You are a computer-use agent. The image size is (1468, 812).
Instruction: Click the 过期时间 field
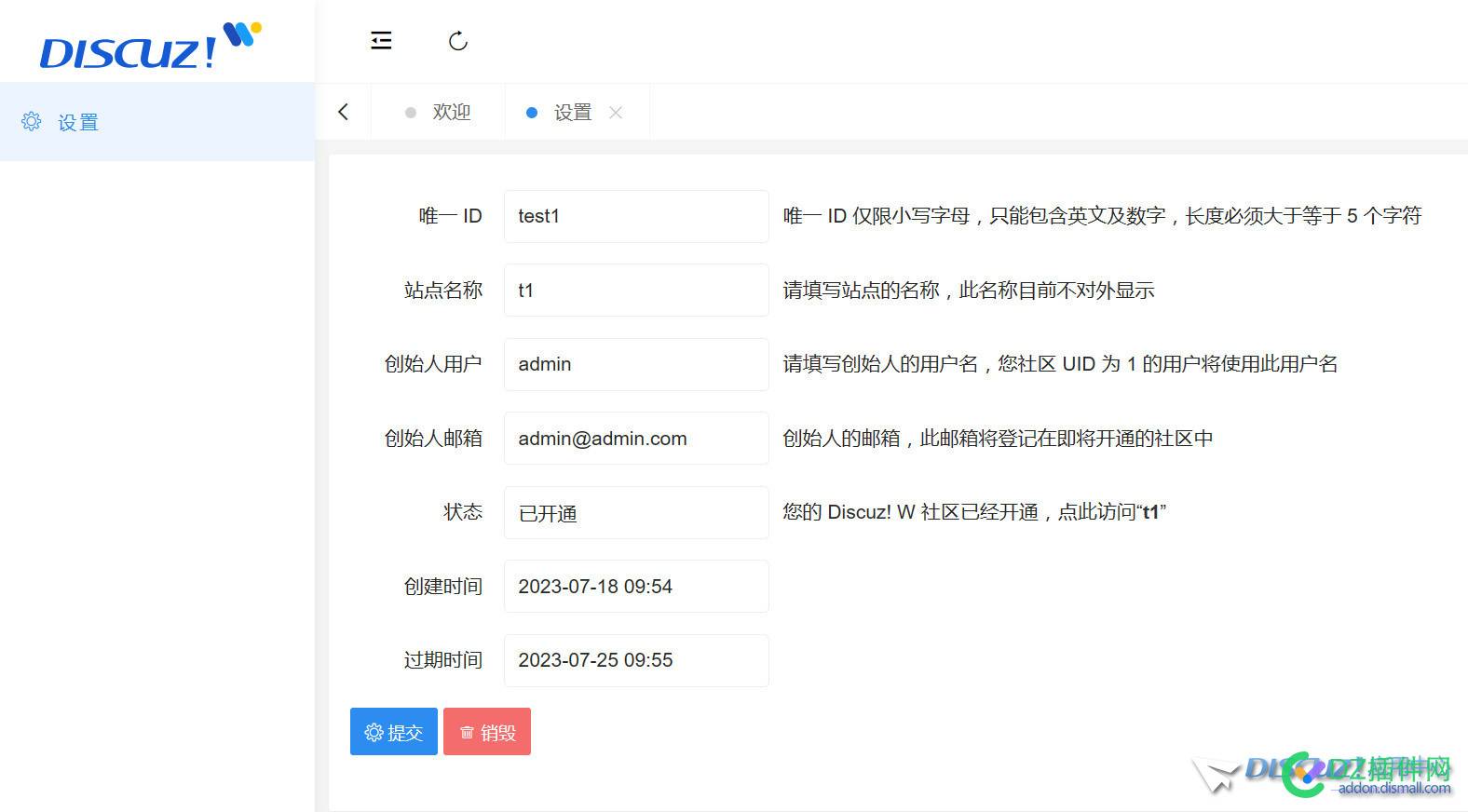coord(636,660)
